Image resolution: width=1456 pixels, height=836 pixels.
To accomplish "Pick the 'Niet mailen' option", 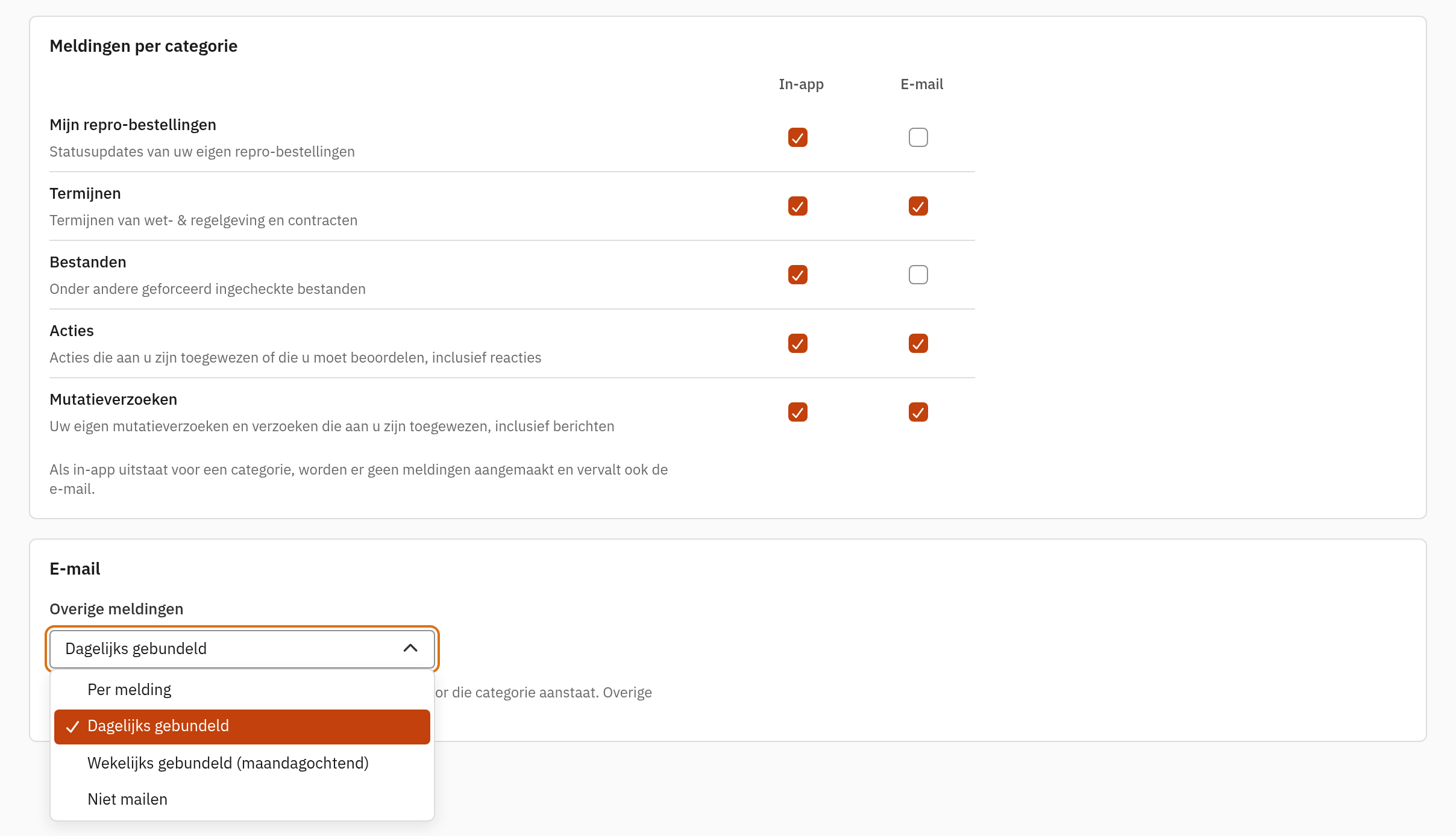I will click(242, 799).
